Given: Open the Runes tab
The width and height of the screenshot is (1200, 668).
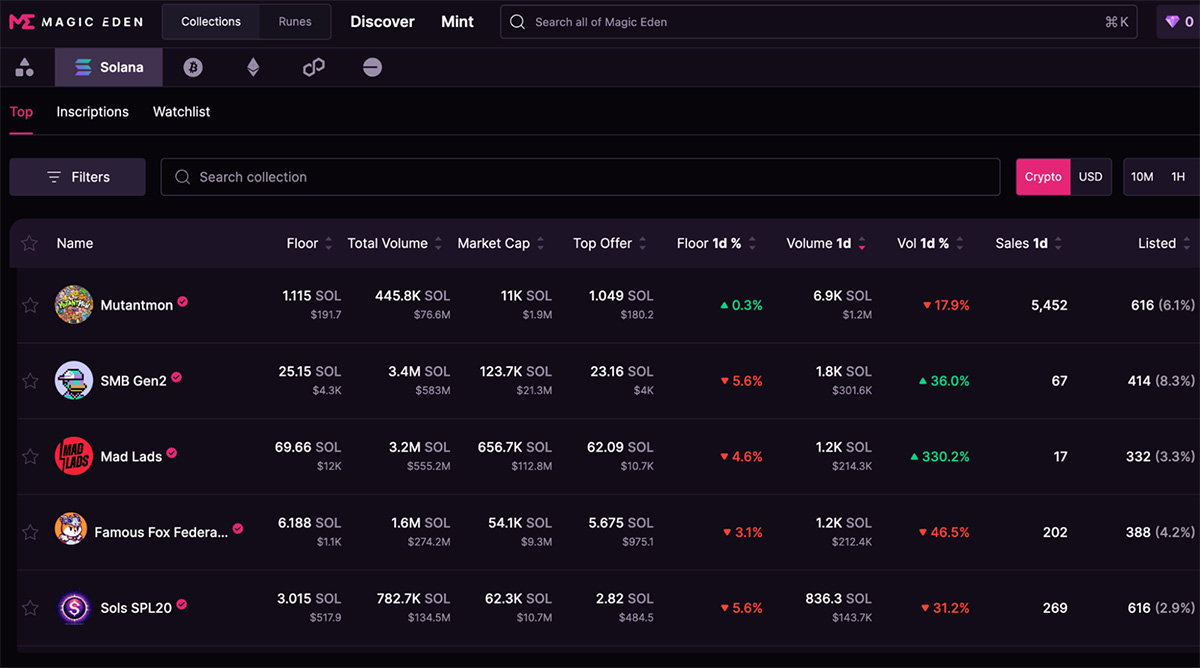Looking at the screenshot, I should coord(295,22).
